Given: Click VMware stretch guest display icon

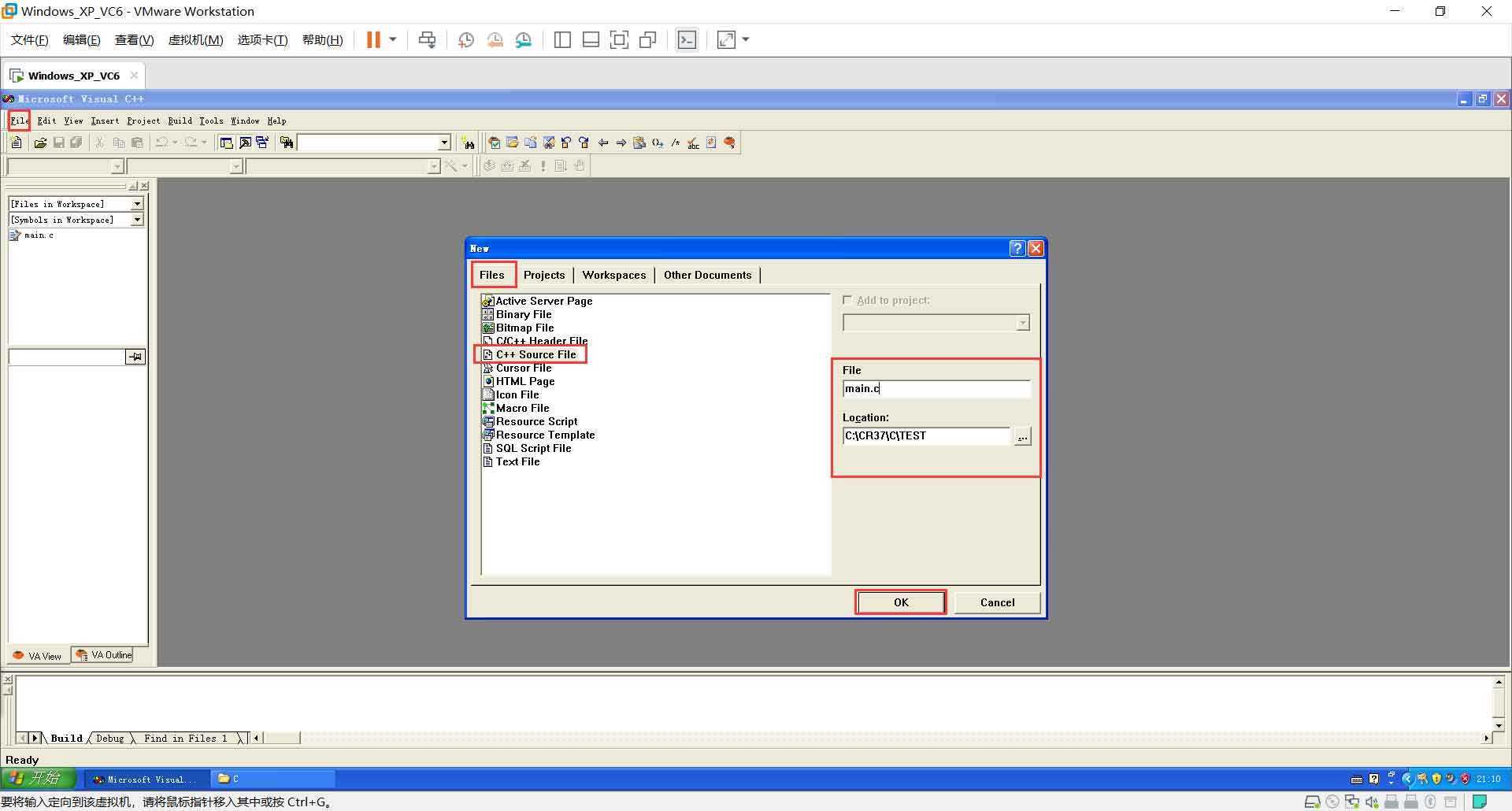Looking at the screenshot, I should 726,39.
